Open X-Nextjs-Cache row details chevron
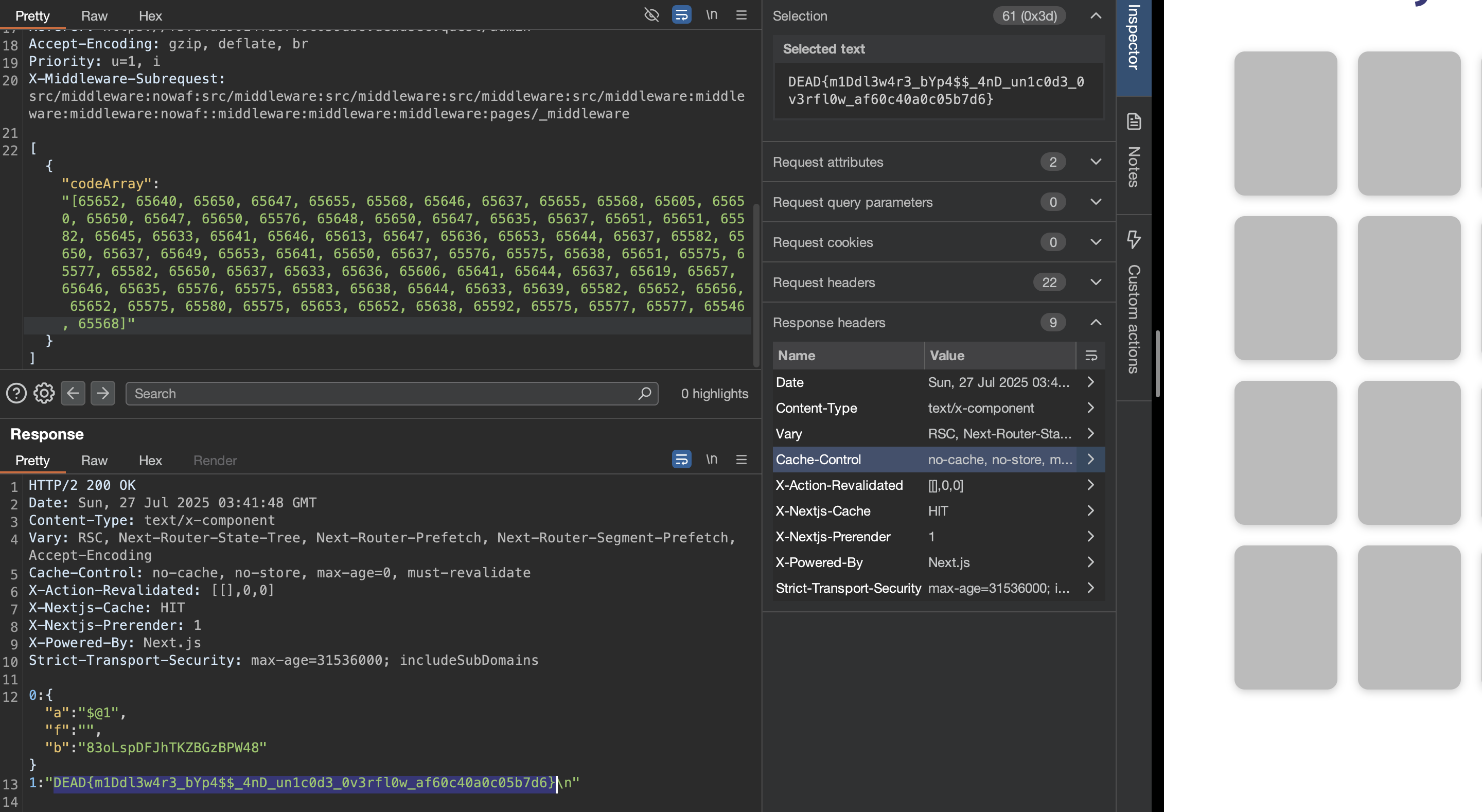This screenshot has height=812, width=1482. (1091, 510)
